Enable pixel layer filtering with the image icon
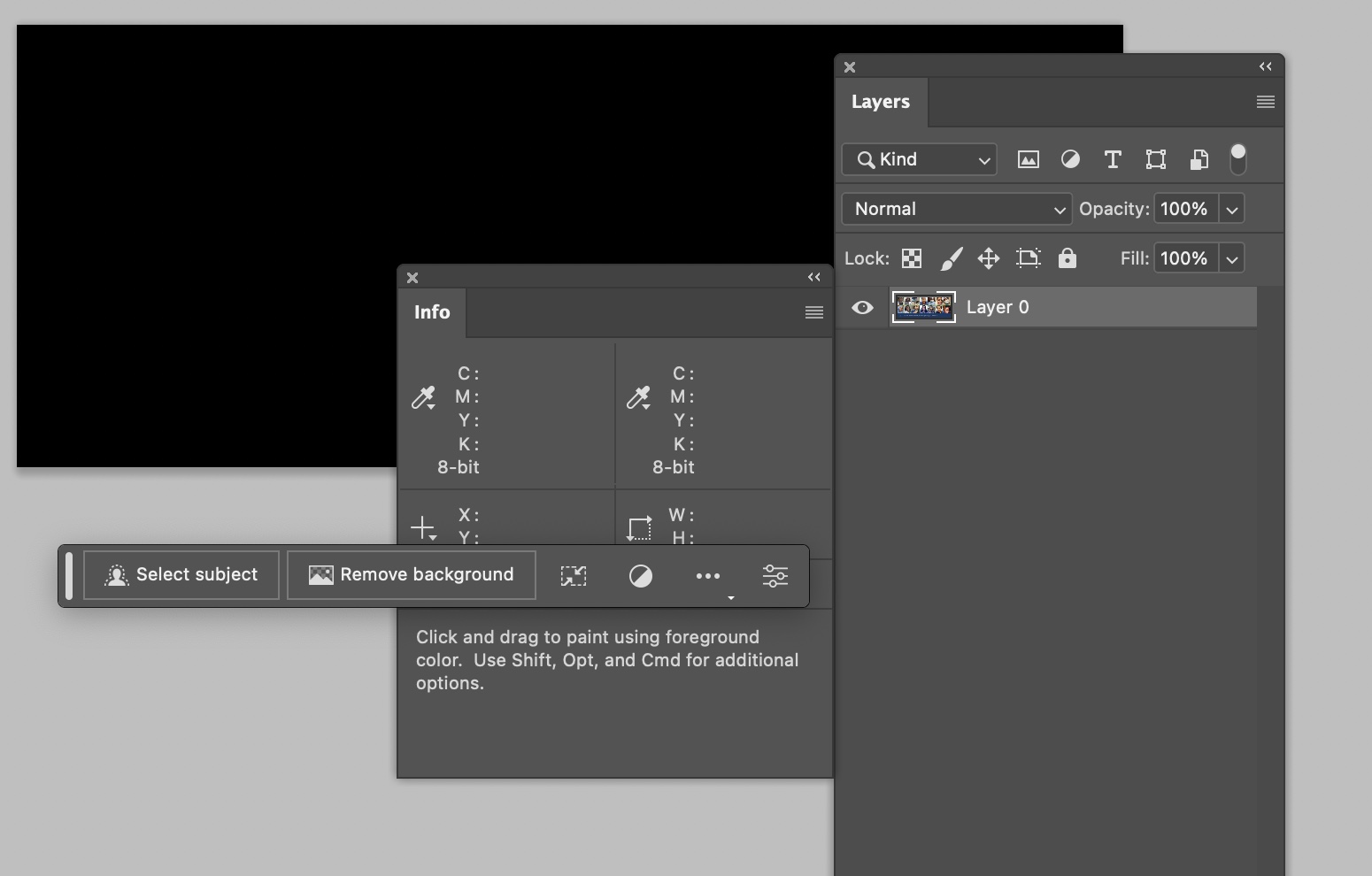 coord(1029,160)
